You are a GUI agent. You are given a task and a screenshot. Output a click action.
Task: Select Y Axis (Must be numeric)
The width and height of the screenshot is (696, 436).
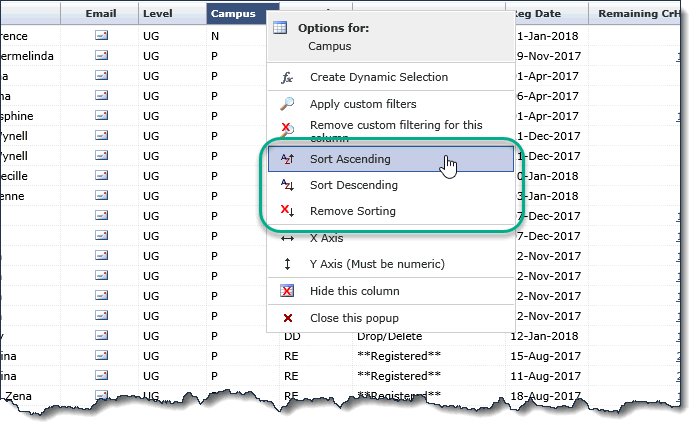coord(377,264)
